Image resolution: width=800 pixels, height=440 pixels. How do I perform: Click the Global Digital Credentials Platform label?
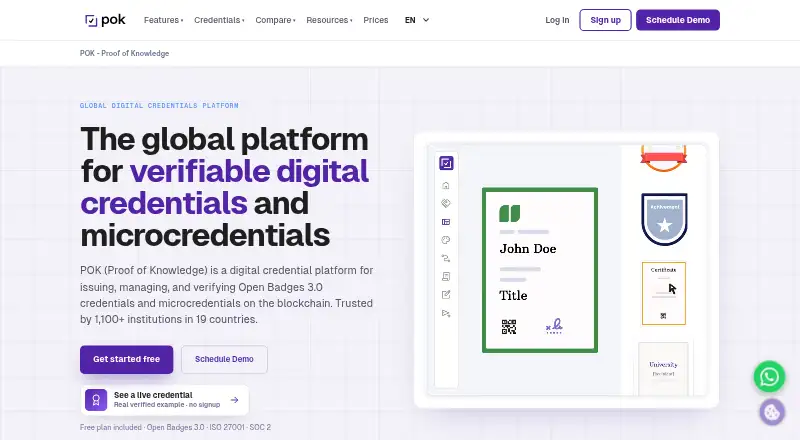[x=159, y=106]
